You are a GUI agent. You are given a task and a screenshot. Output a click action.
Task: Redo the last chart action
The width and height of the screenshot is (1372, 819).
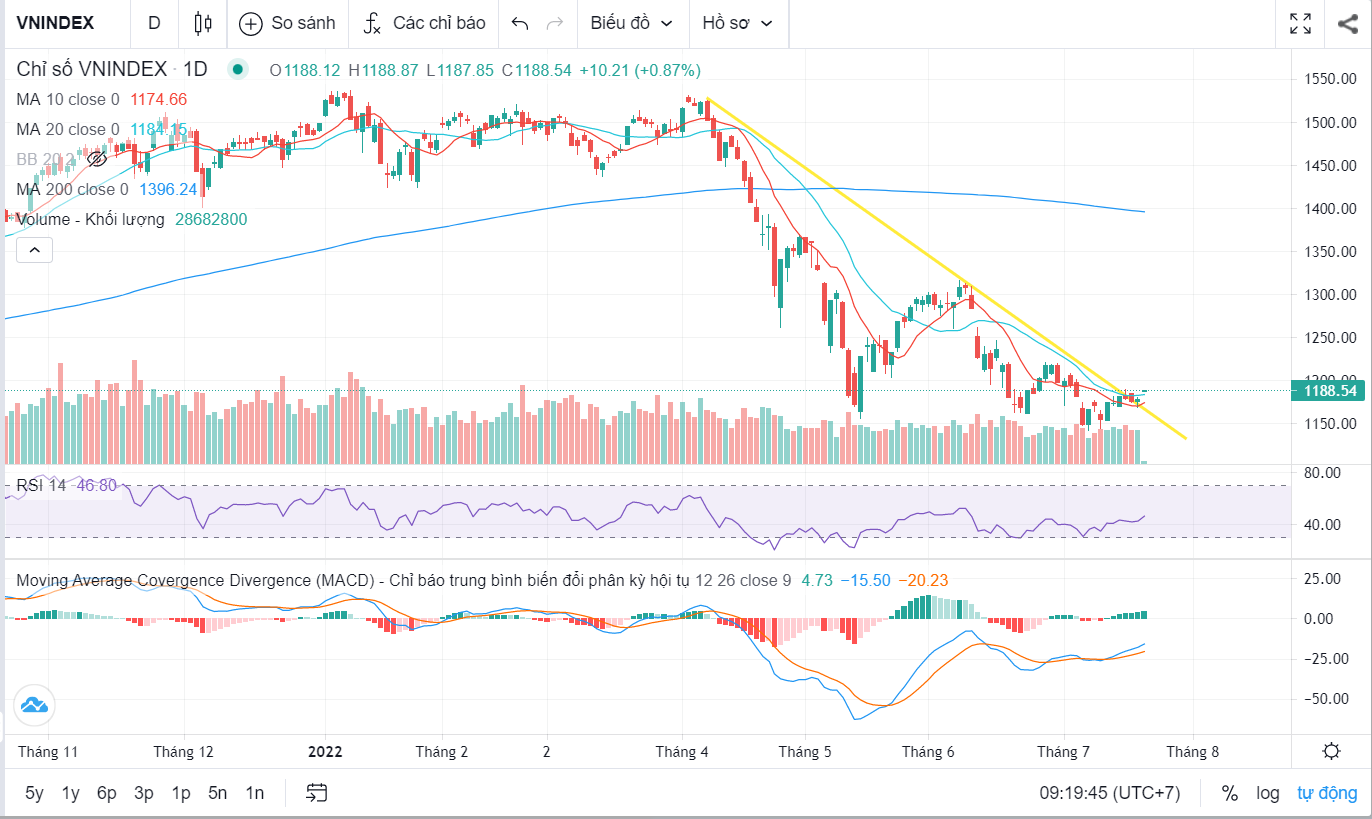556,23
